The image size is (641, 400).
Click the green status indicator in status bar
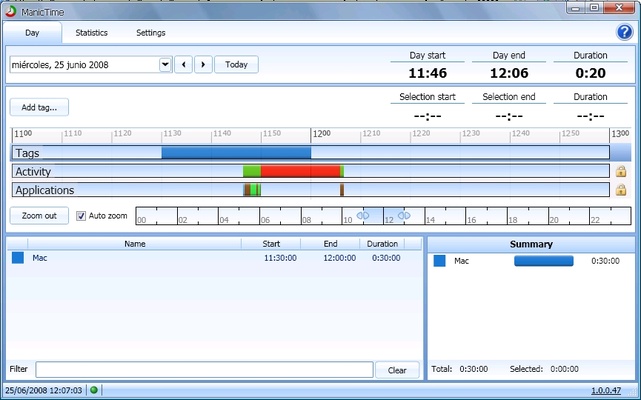pos(94,390)
